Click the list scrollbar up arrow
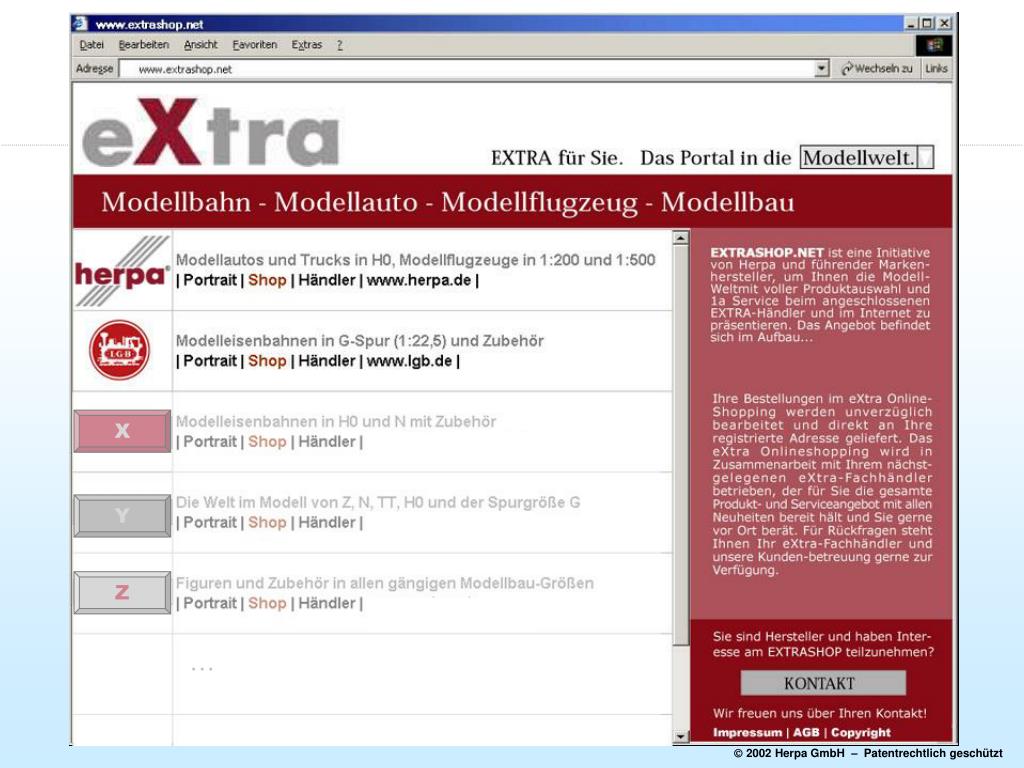Viewport: 1024px width, 768px height. (680, 238)
